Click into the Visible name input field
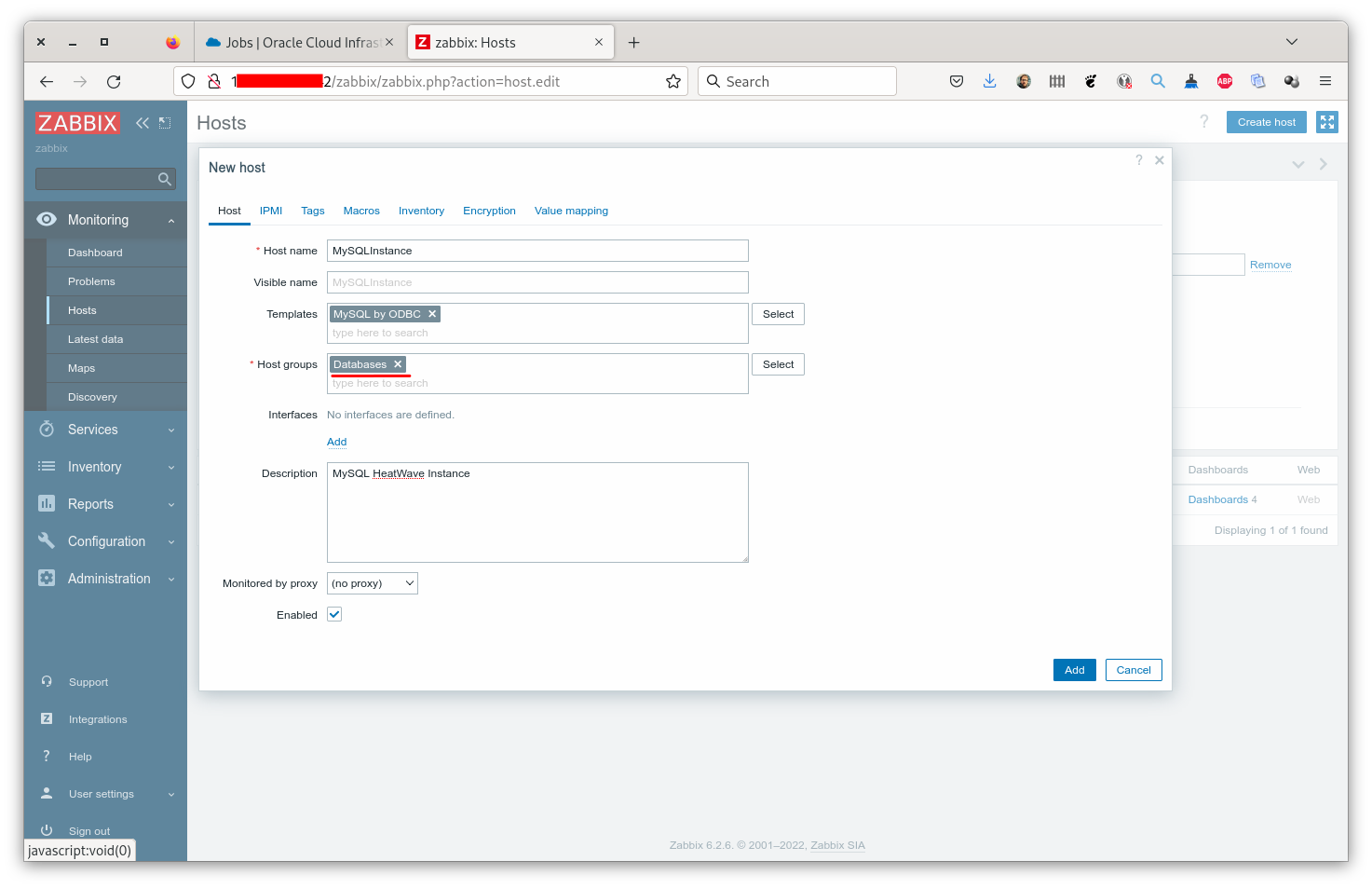1372x888 pixels. [537, 281]
